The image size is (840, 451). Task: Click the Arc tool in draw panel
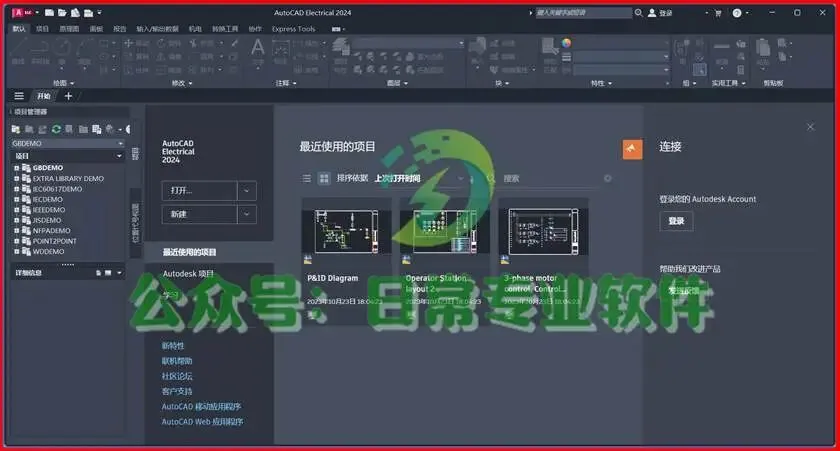(x=84, y=48)
